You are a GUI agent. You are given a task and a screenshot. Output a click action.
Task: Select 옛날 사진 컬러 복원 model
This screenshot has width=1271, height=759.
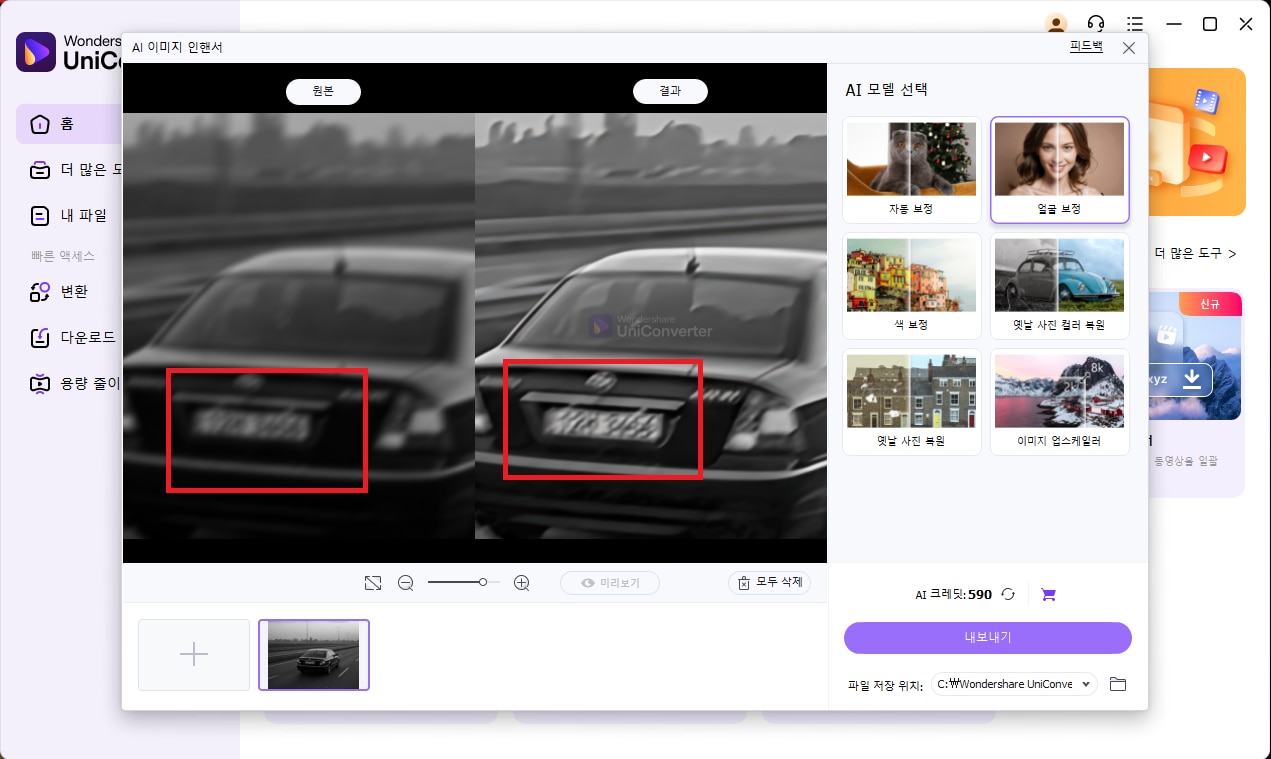tap(1060, 286)
